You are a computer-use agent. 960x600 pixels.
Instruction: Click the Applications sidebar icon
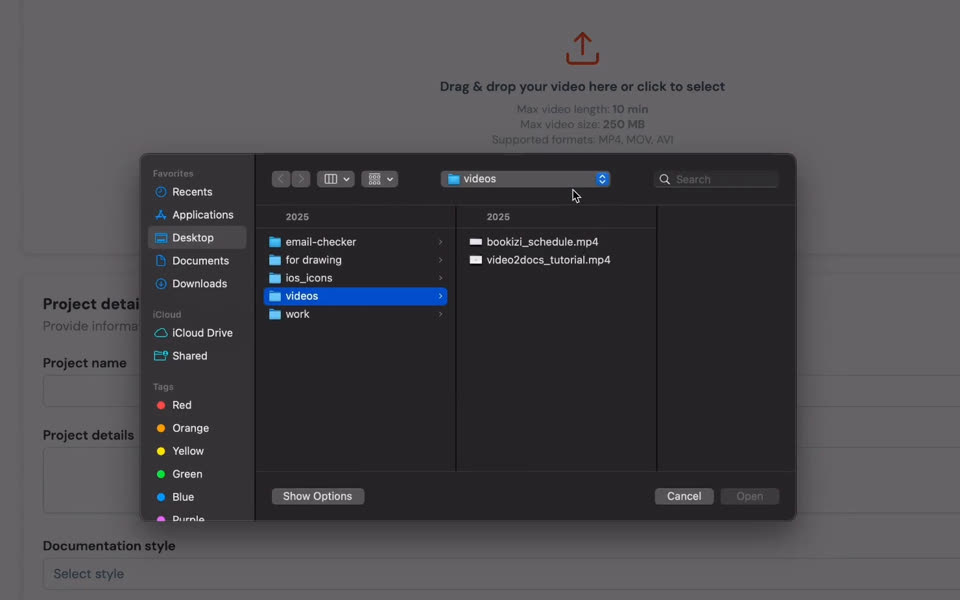[x=160, y=215]
